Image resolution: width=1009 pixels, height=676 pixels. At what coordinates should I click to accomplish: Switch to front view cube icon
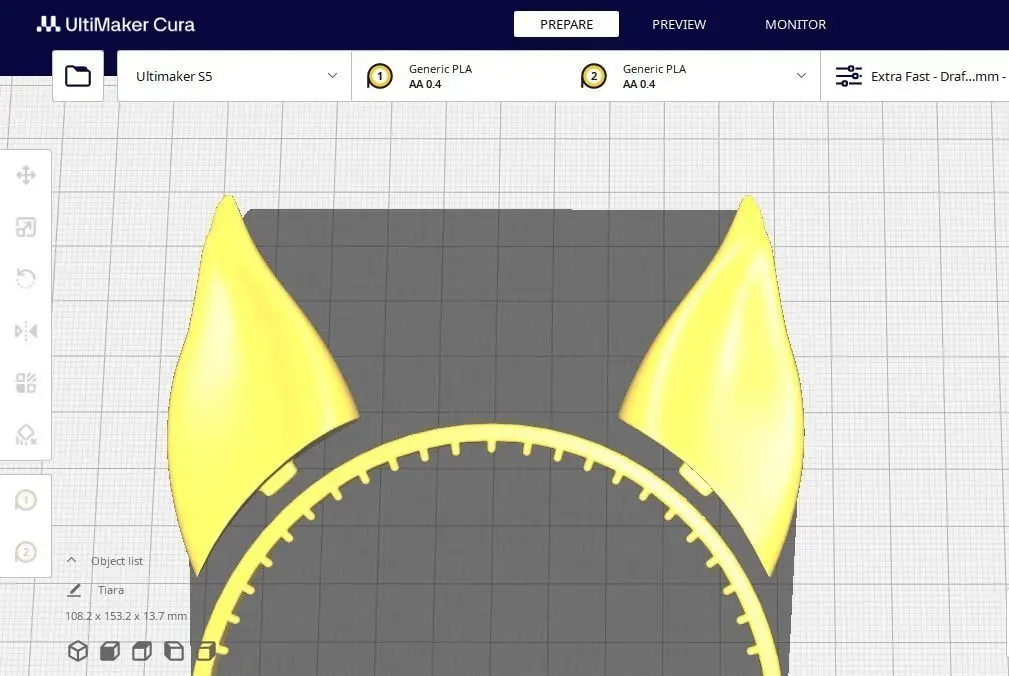point(110,651)
